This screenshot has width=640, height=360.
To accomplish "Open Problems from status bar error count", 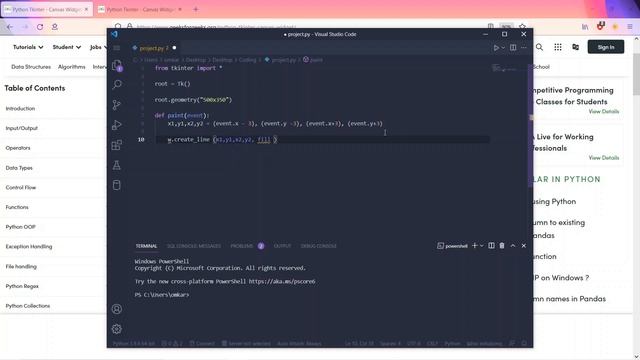I will pos(171,344).
